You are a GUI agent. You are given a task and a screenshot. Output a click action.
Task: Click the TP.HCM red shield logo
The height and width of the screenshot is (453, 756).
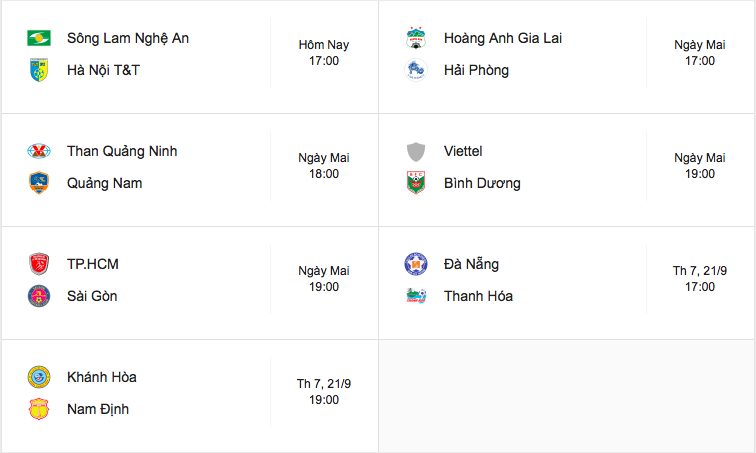[x=39, y=264]
